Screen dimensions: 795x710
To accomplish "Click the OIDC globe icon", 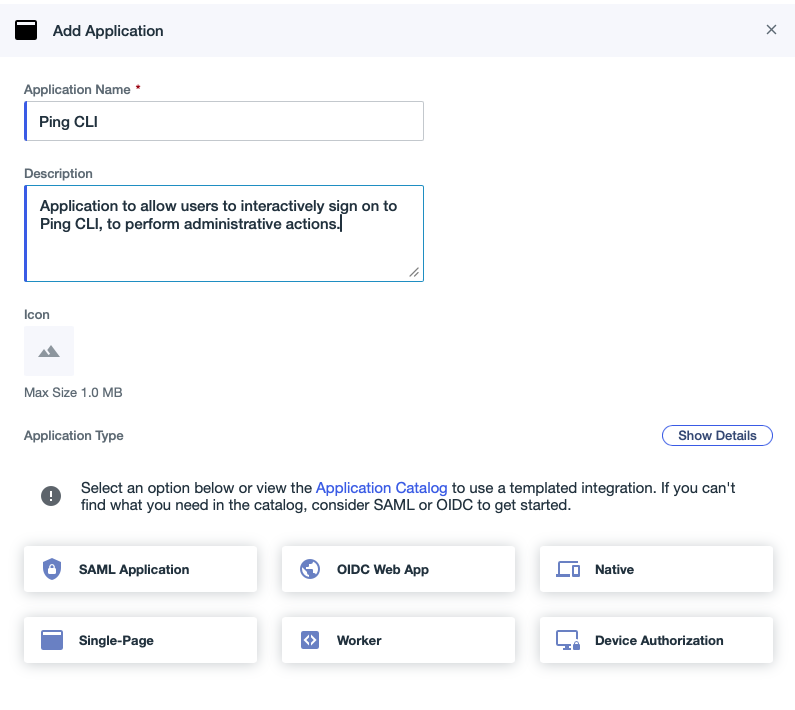I will coord(310,569).
